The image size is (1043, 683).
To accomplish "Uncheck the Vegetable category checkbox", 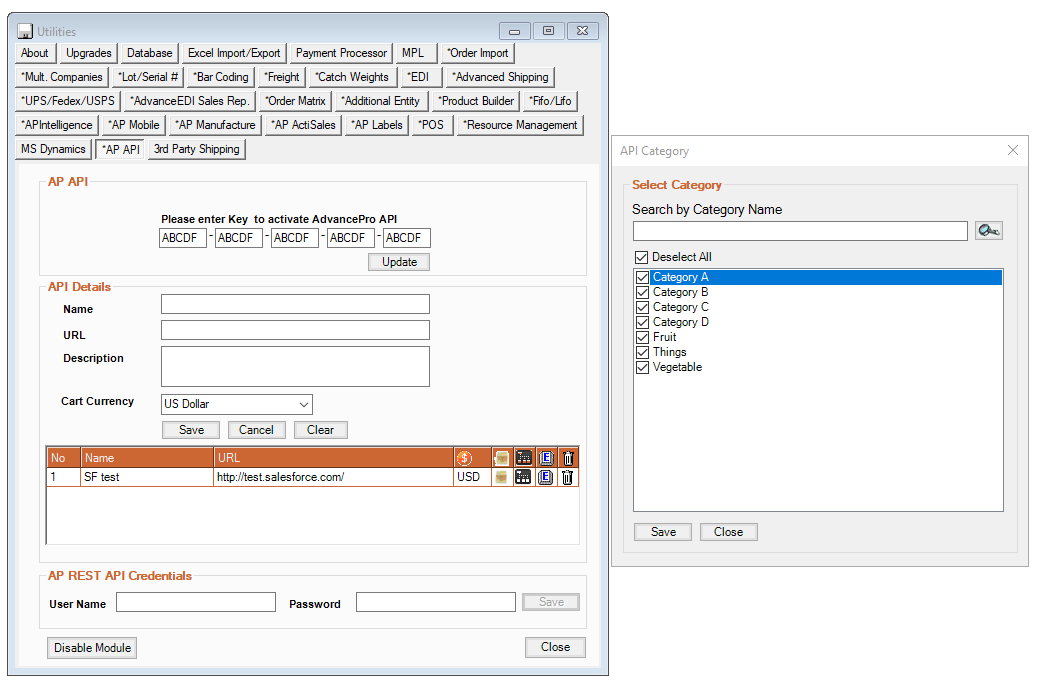I will click(x=641, y=367).
